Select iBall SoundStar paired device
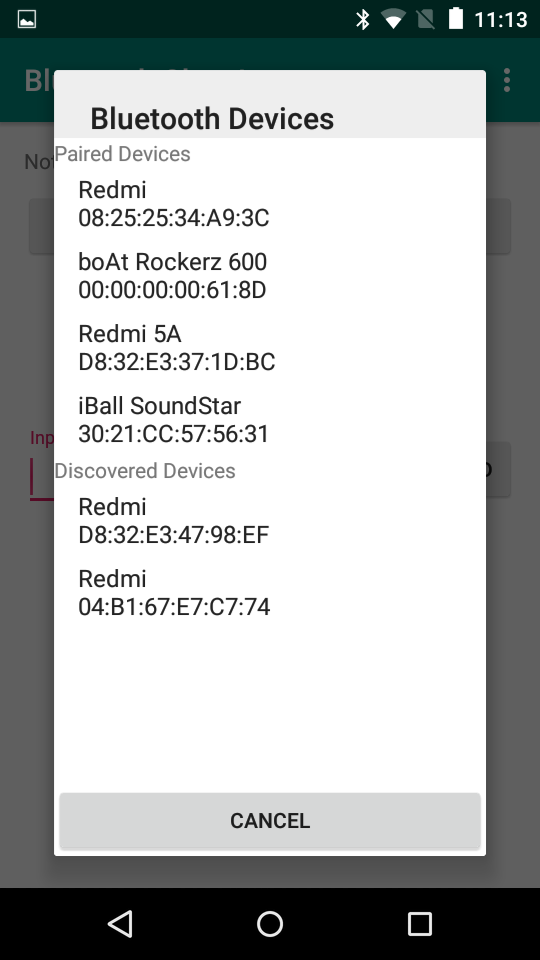540x960 pixels. click(270, 419)
